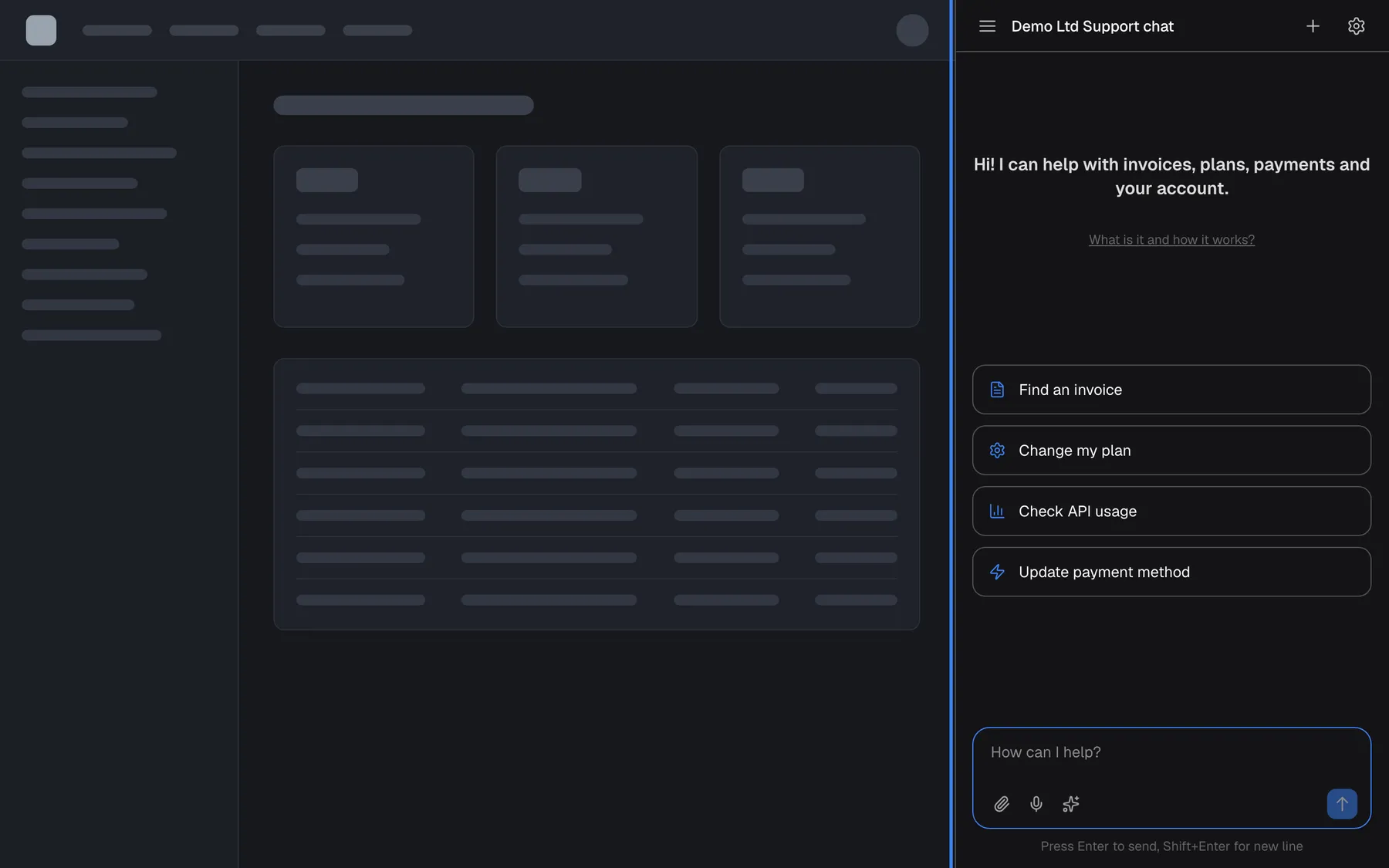Image resolution: width=1389 pixels, height=868 pixels.
Task: Choose 'Change my plan' suggestion
Action: 1171,451
